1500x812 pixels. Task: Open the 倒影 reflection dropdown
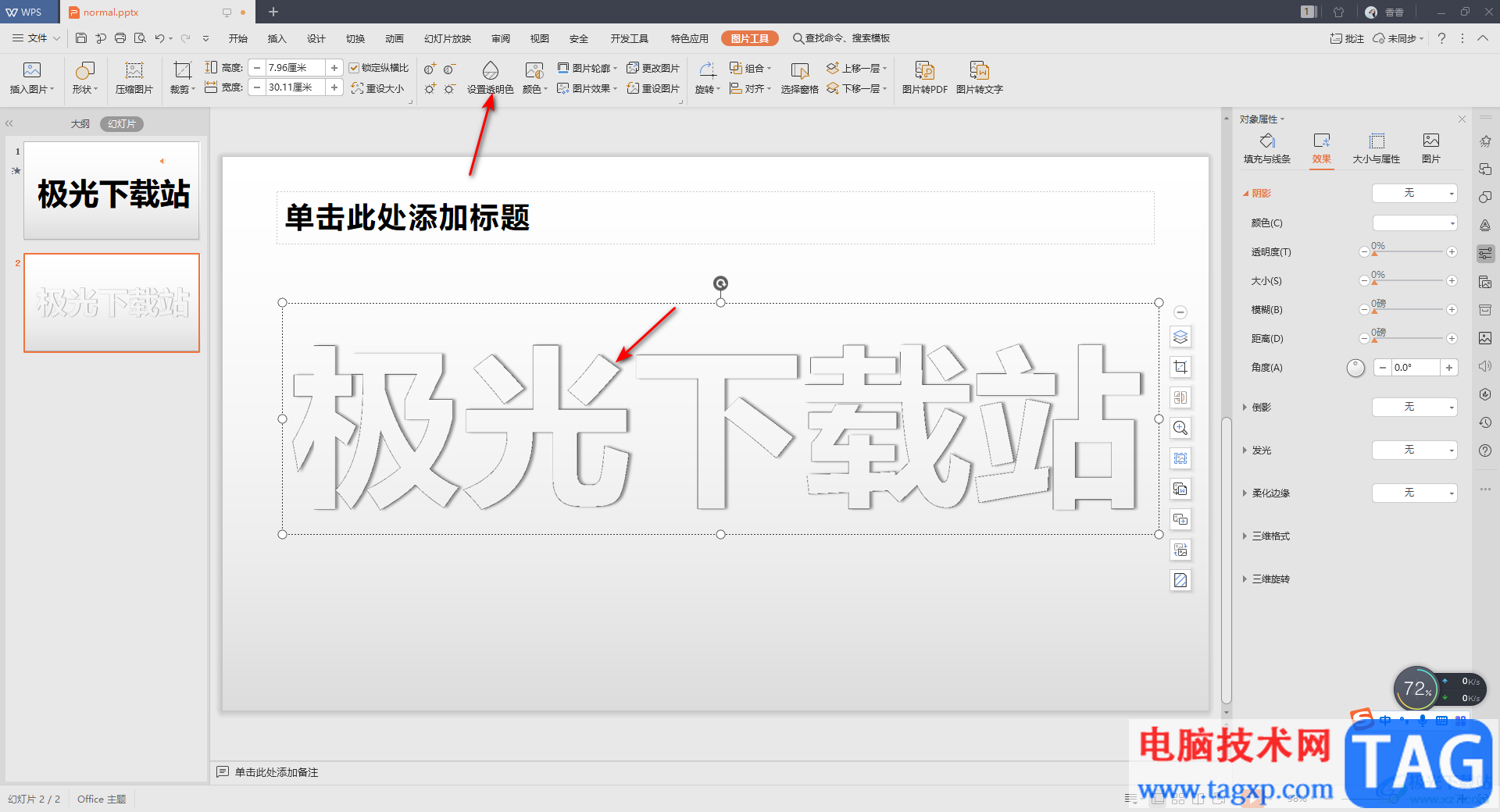(x=1415, y=407)
